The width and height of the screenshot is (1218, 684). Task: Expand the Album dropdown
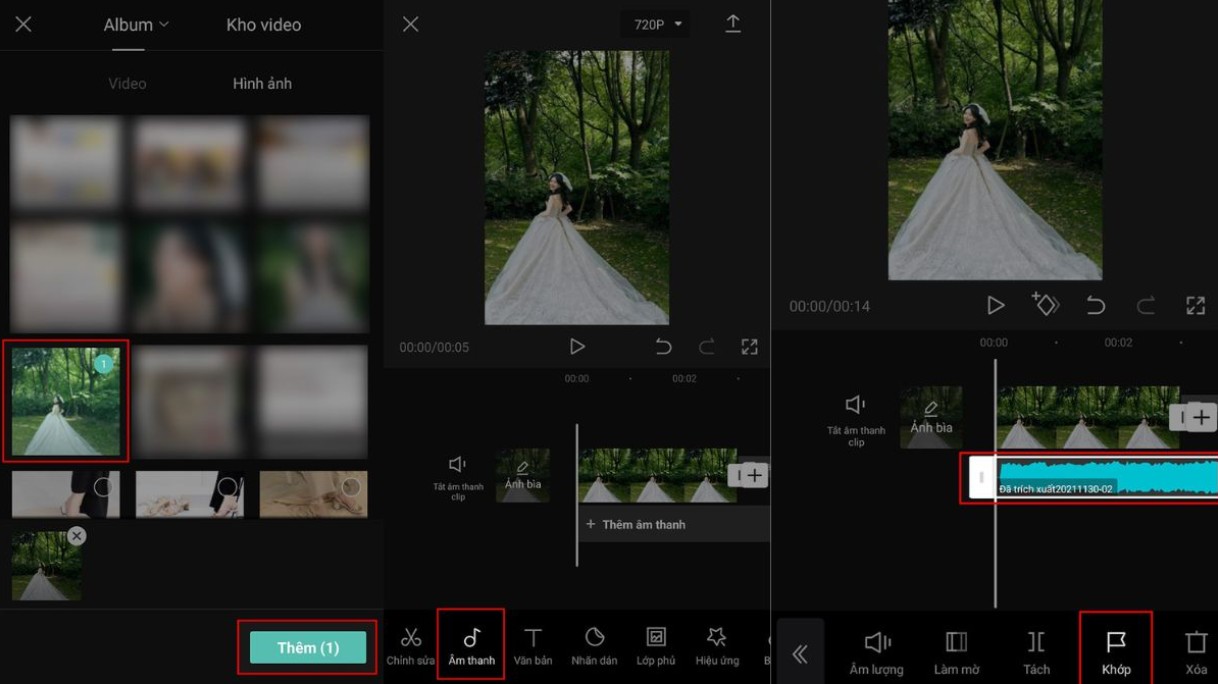(136, 25)
